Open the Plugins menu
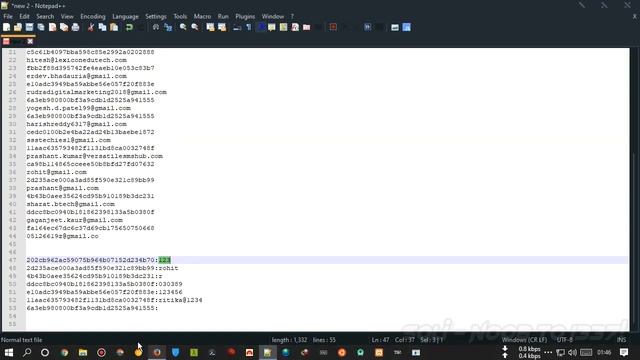640x360 pixels. tap(245, 16)
